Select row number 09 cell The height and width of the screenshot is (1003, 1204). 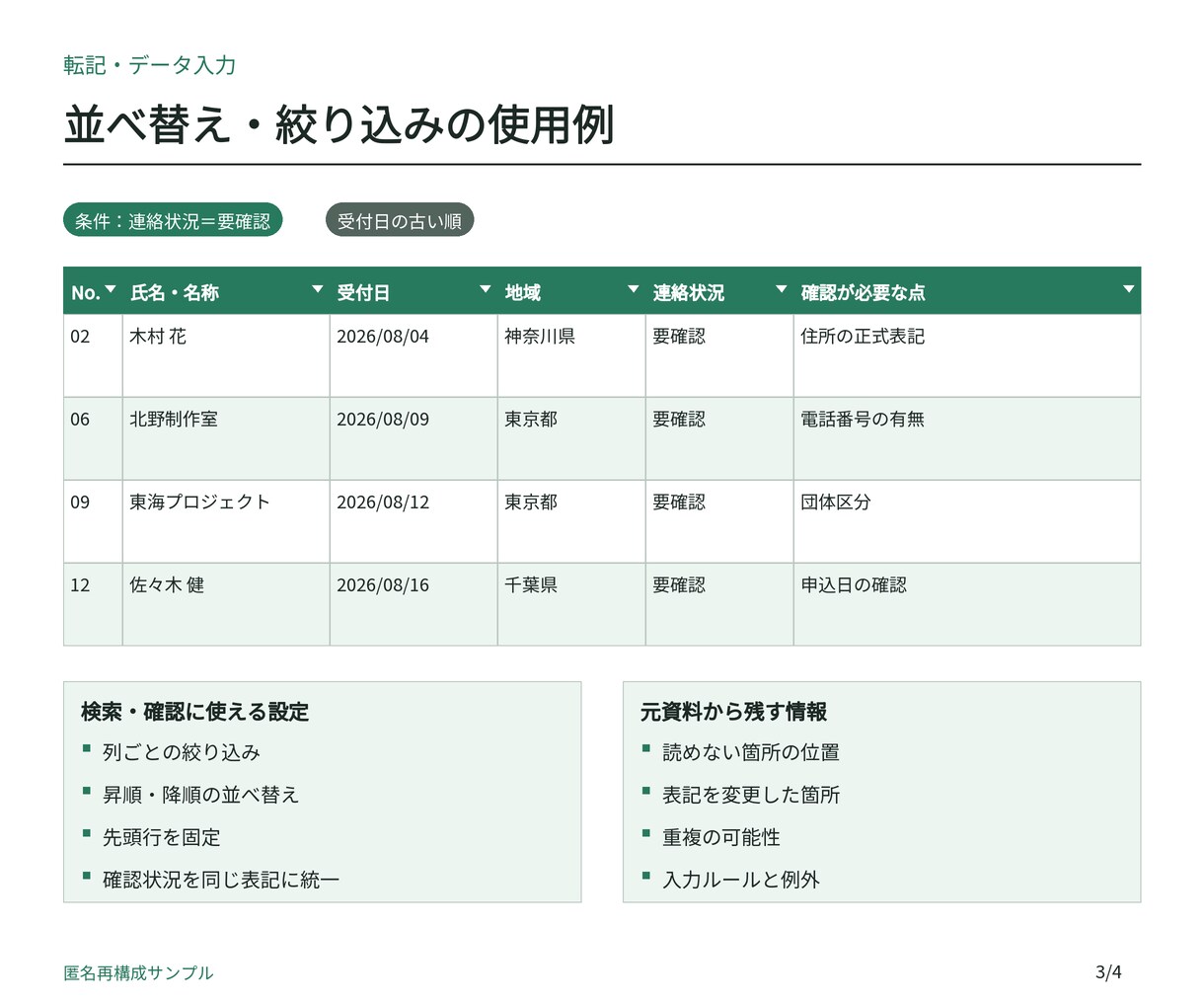coord(93,521)
